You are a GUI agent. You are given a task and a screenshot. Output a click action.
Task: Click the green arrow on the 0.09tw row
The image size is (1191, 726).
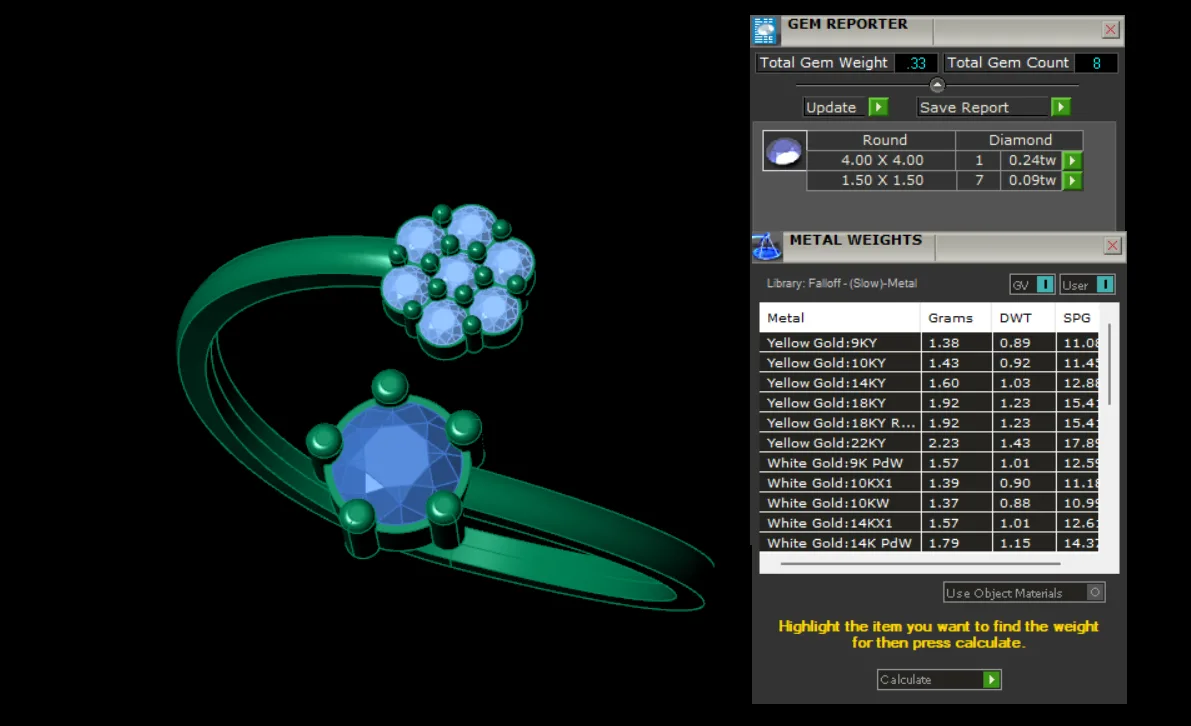1072,181
